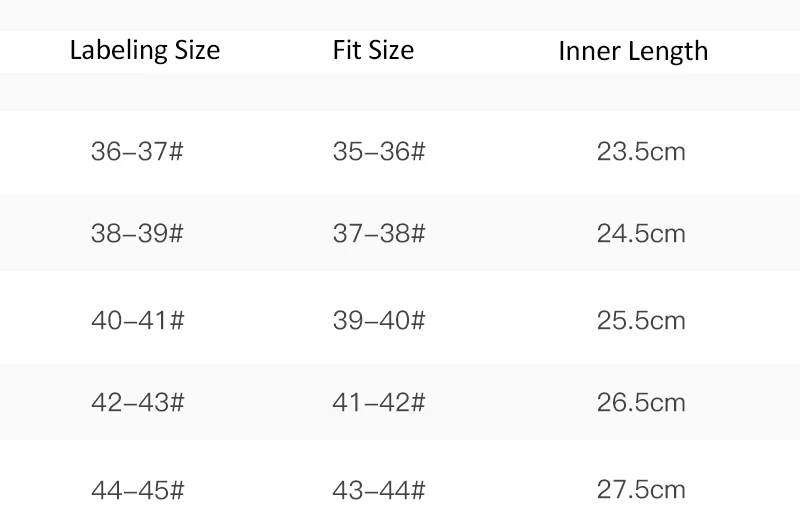Click the 24.5cm inner length value
This screenshot has height=532, width=800.
pos(641,234)
